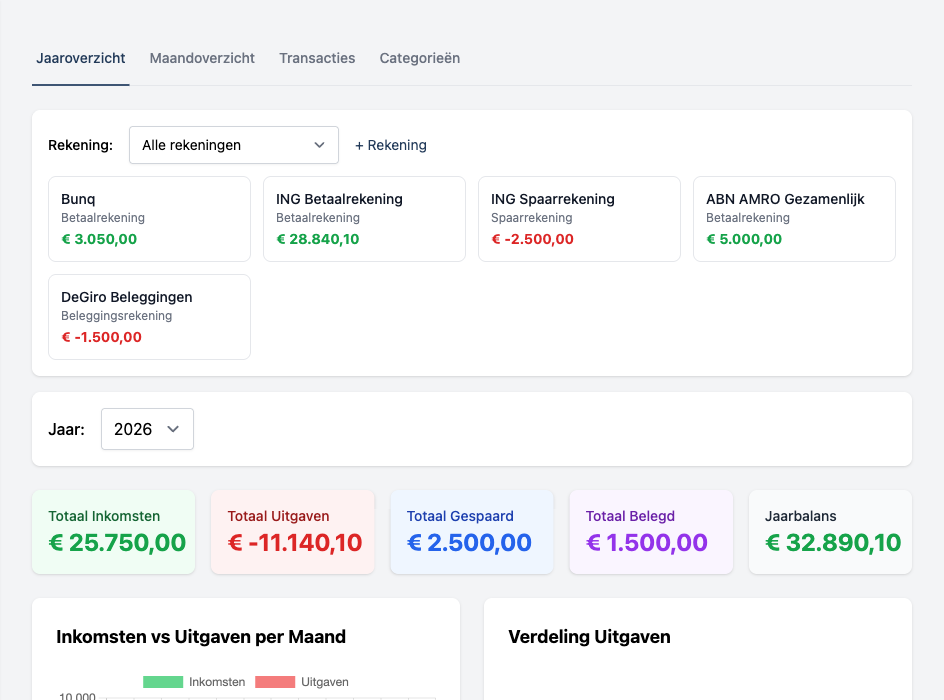The height and width of the screenshot is (700, 944).
Task: Select the Totaal Gespaard summary card
Action: (x=472, y=532)
